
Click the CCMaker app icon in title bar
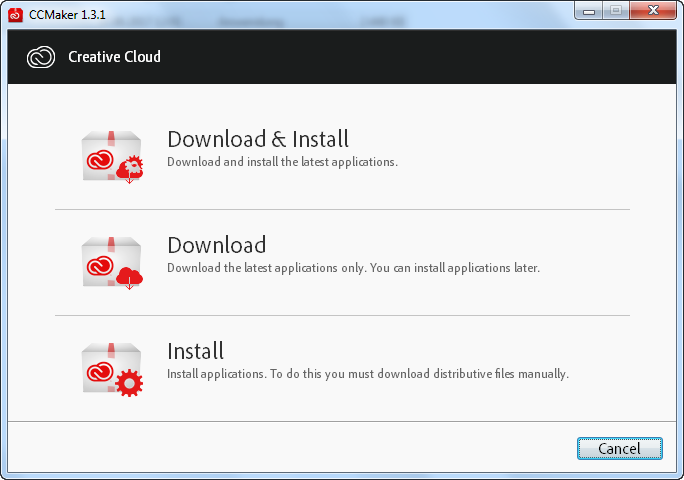click(x=15, y=15)
